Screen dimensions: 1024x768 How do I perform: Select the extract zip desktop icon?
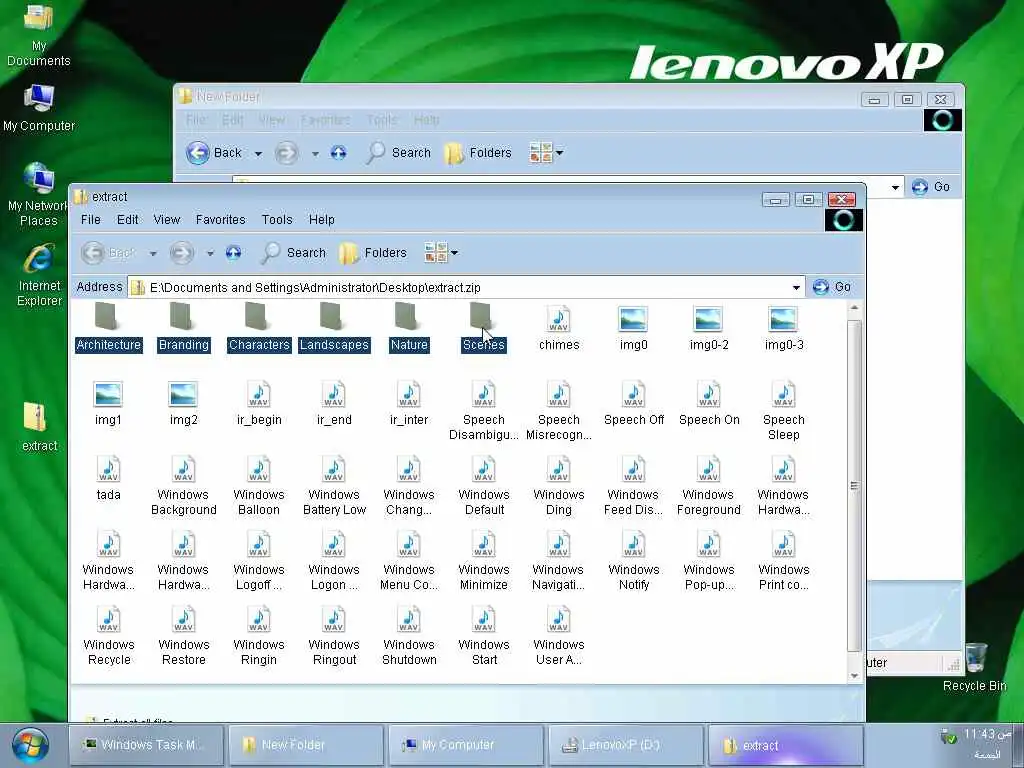click(39, 426)
